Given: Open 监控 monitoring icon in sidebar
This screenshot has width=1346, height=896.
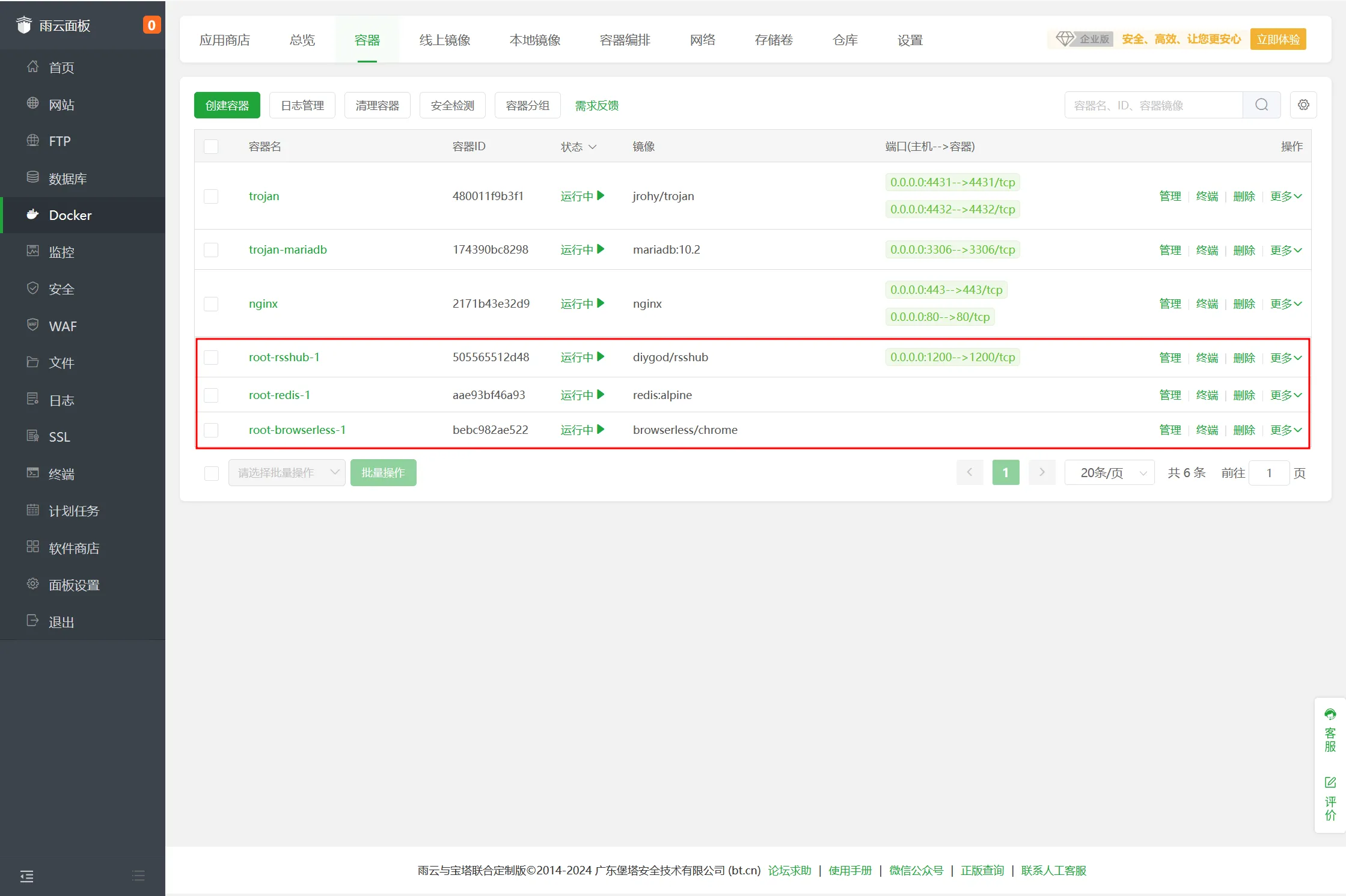Looking at the screenshot, I should tap(33, 251).
